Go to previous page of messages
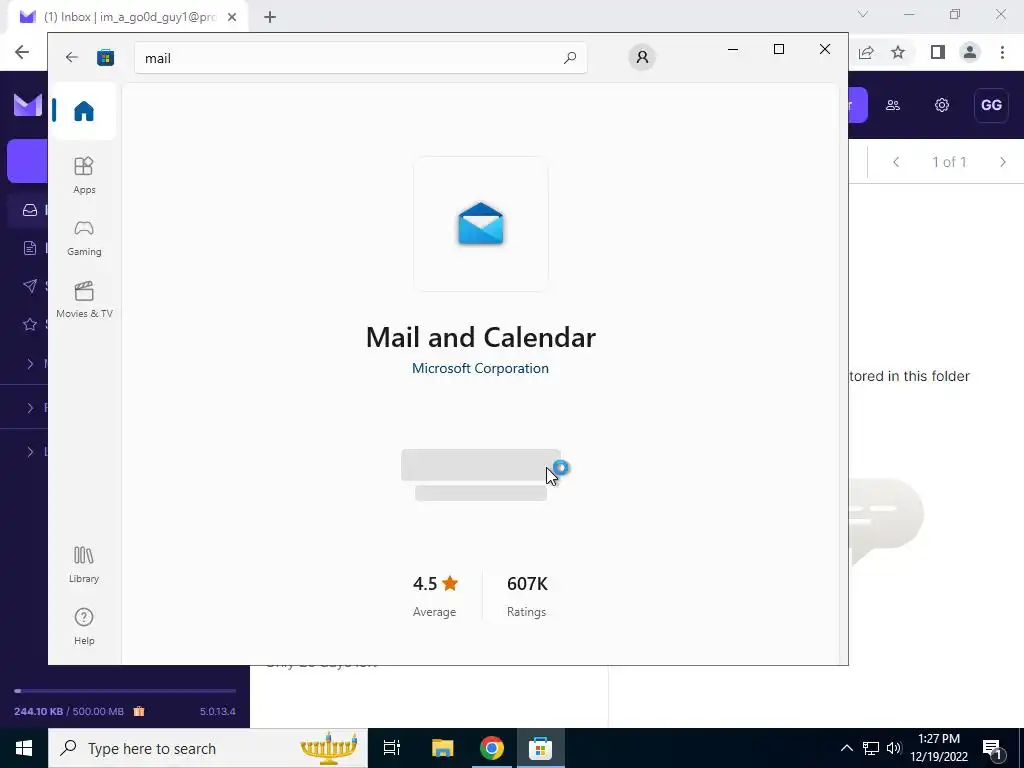Viewport: 1024px width, 768px height. click(896, 162)
